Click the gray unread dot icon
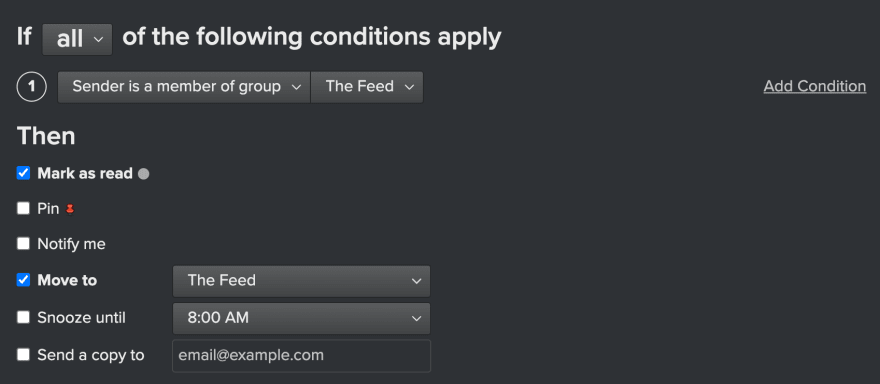The image size is (880, 384). 144,174
